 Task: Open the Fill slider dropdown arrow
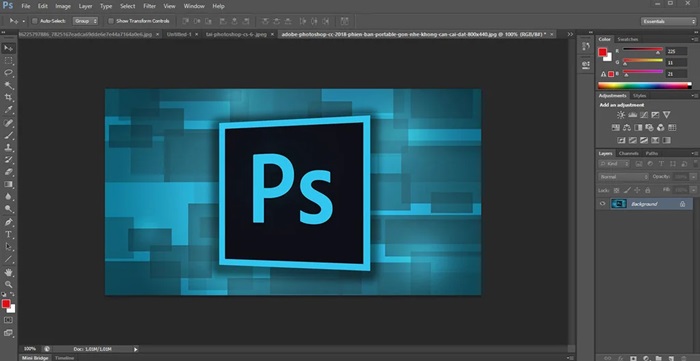(x=693, y=190)
